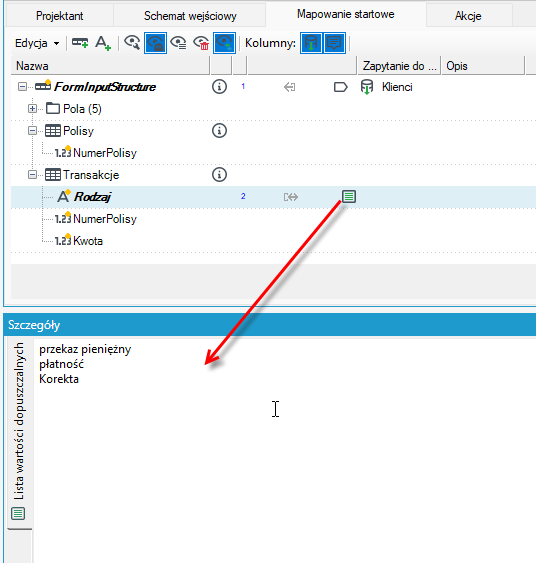The width and height of the screenshot is (536, 563).
Task: Expand the Pola (5) folder
Action: coord(32,108)
